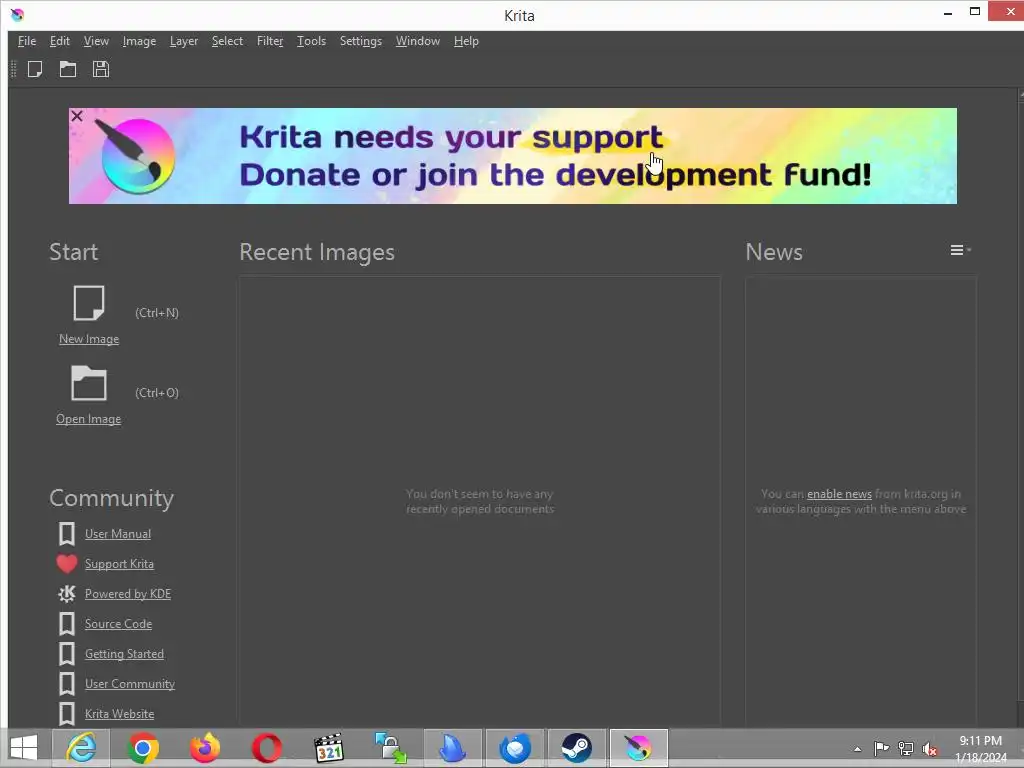Click the New Image link
Image resolution: width=1024 pixels, height=768 pixels.
[x=89, y=339]
